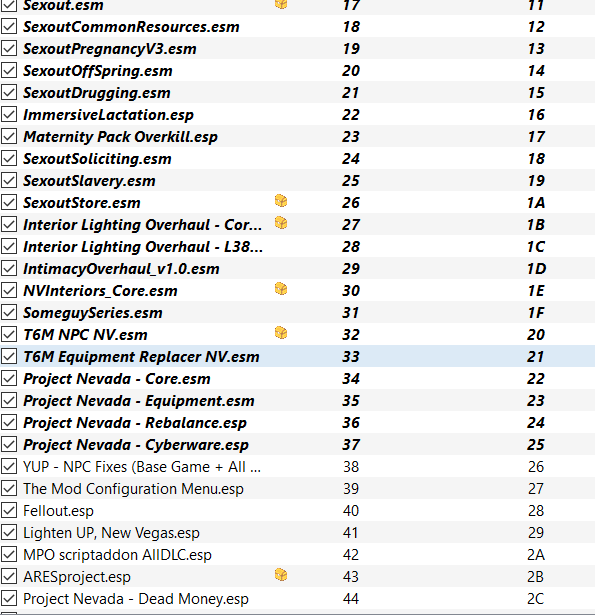Click priority 30 on NVInteriors_Core.esm row
This screenshot has width=595, height=616.
click(351, 291)
